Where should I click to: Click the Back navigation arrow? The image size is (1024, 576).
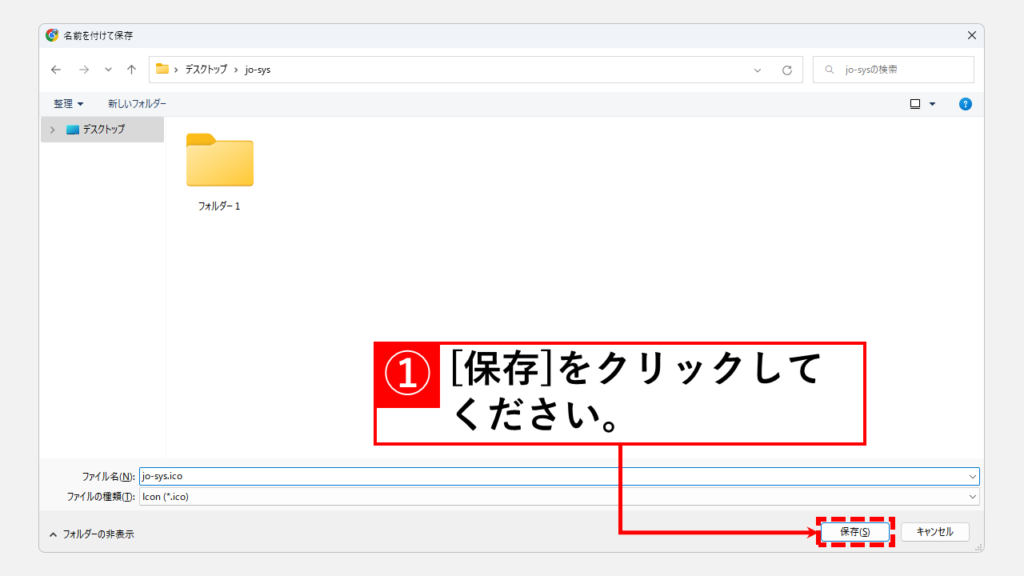[56, 70]
